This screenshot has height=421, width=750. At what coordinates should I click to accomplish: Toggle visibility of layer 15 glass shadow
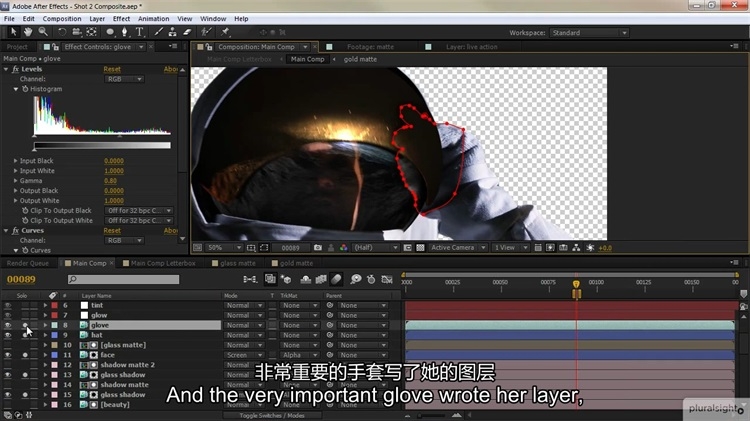tap(8, 395)
